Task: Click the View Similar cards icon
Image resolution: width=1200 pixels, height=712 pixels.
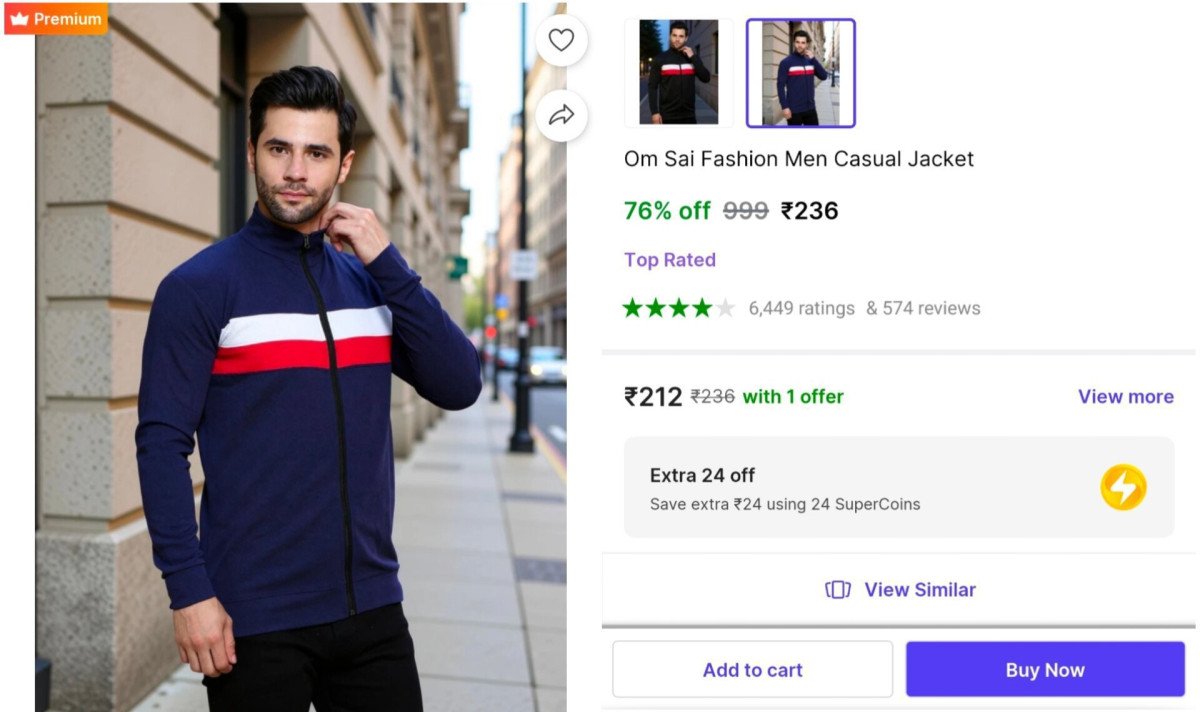Action: (x=837, y=590)
